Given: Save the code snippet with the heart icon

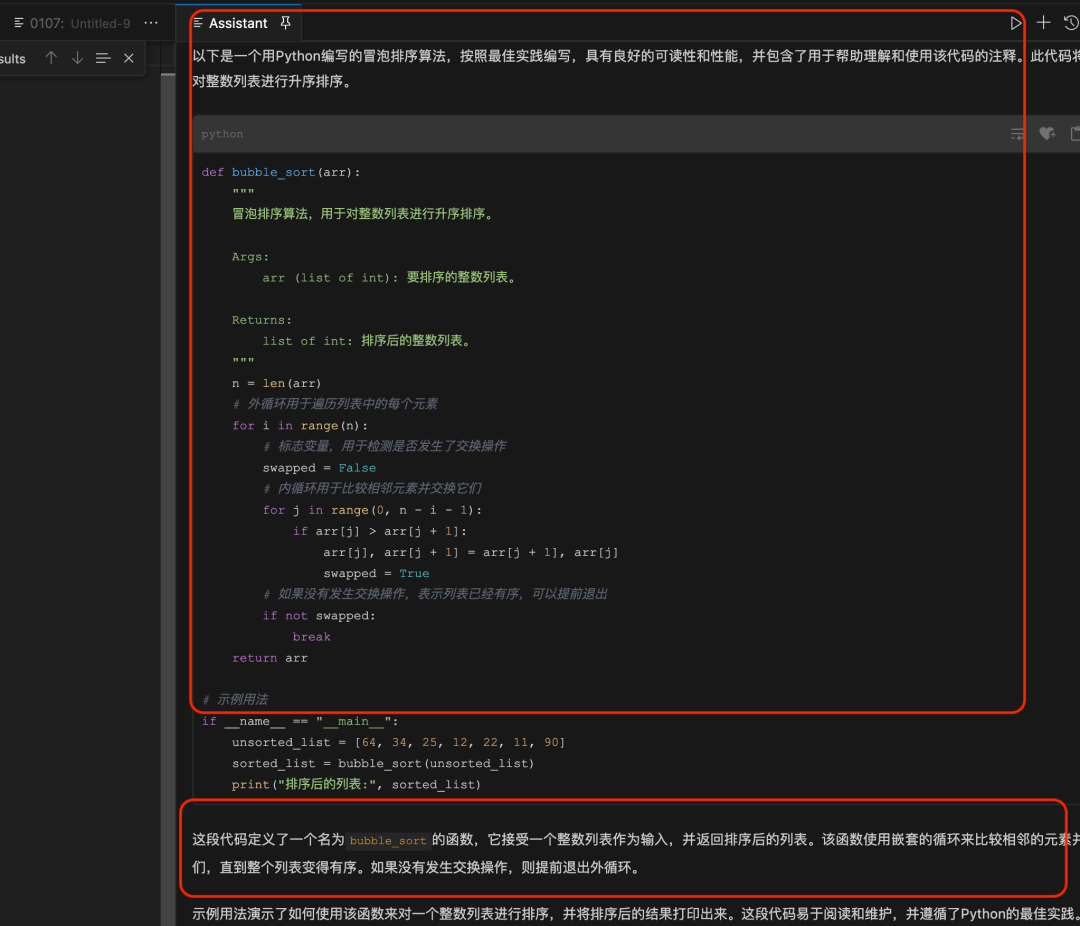Looking at the screenshot, I should [x=1047, y=134].
